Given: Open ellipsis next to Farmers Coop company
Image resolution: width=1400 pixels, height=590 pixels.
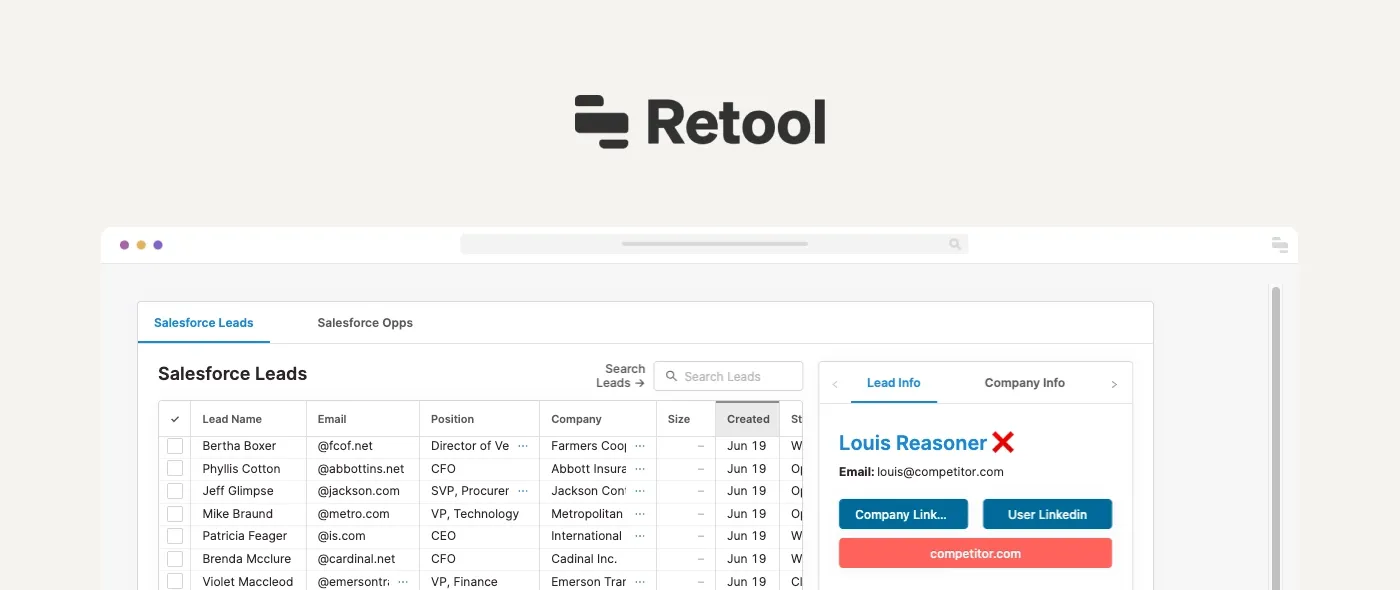Looking at the screenshot, I should pyautogui.click(x=640, y=446).
